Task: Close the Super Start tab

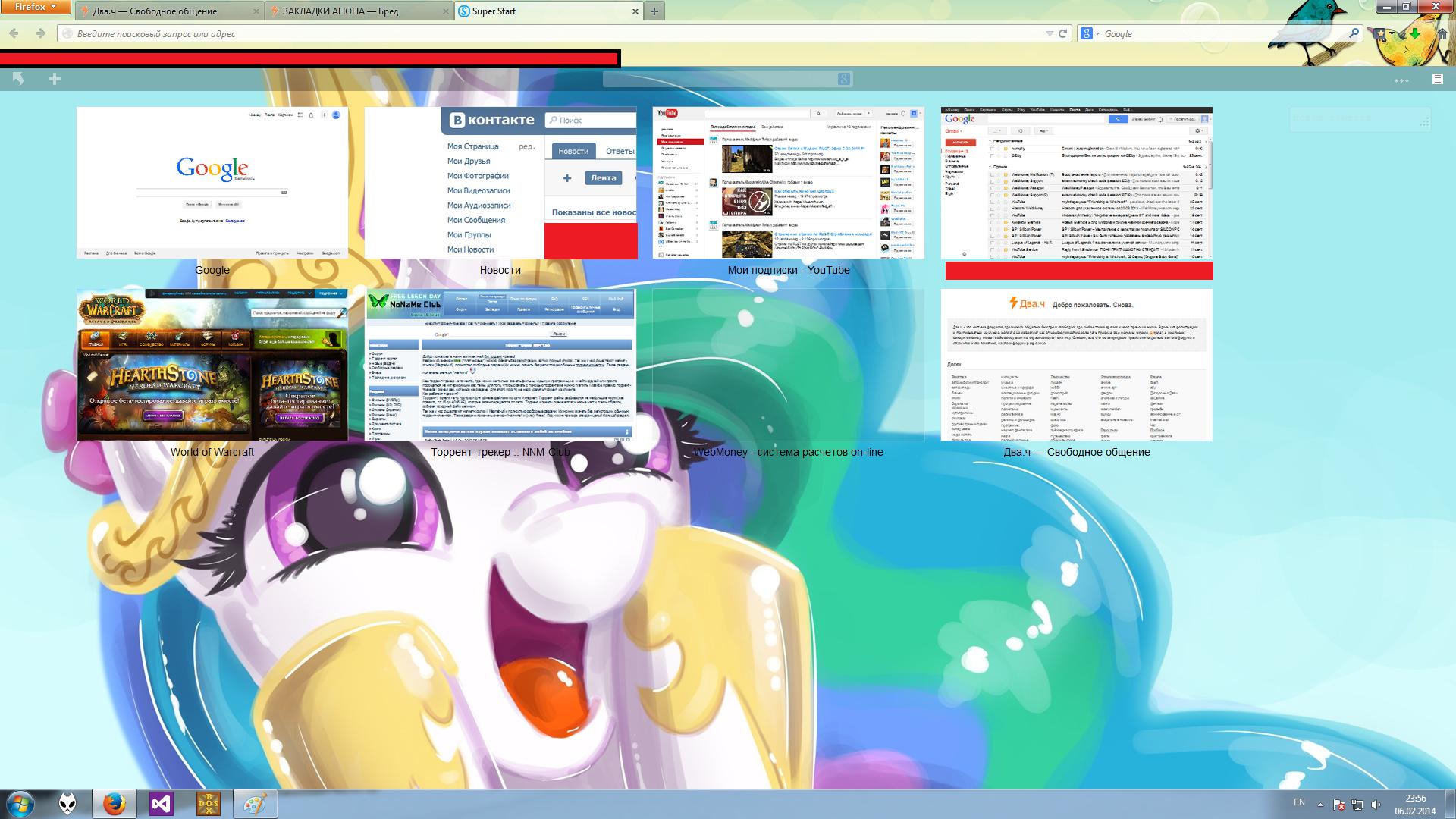Action: 635,11
